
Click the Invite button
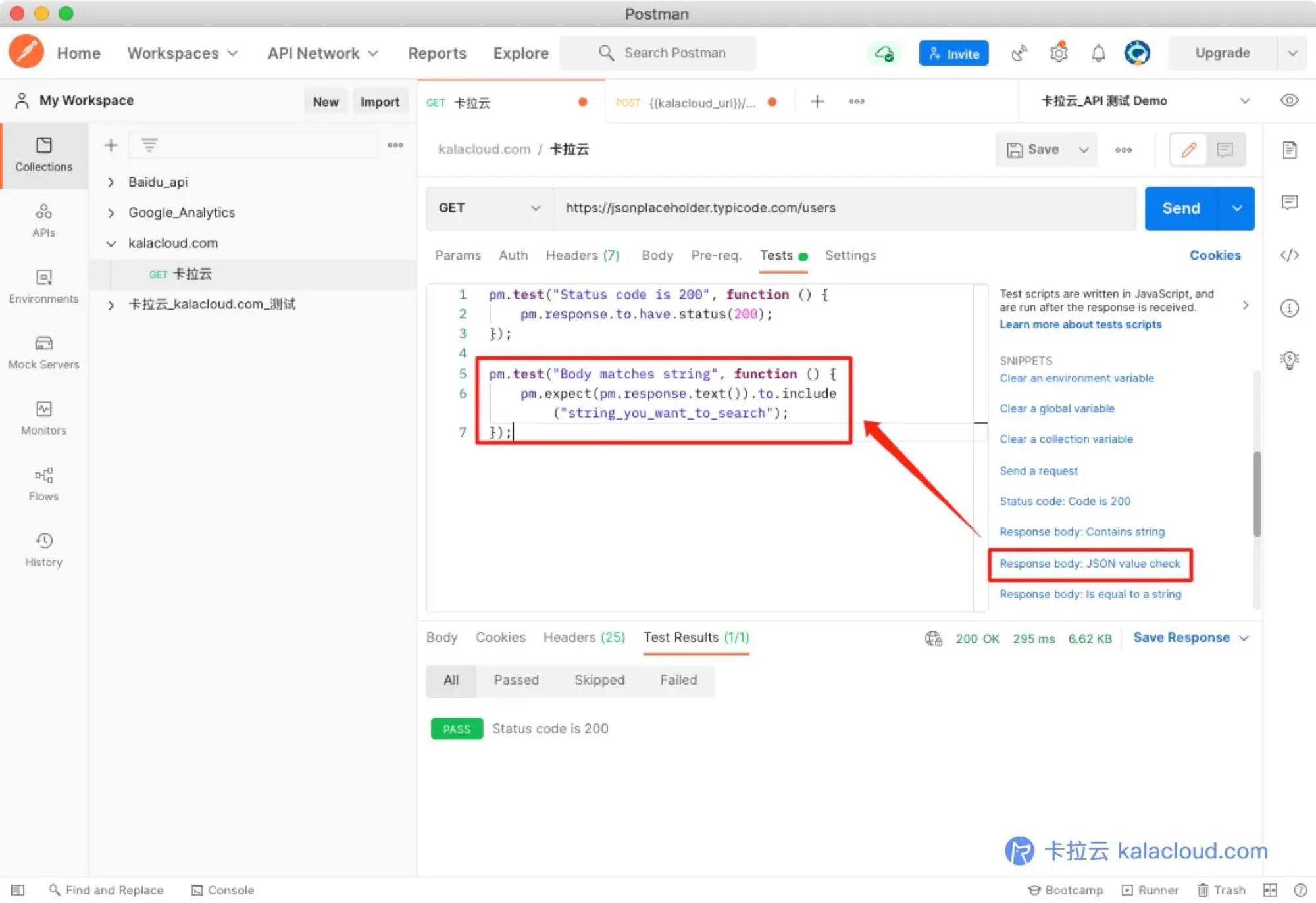(x=953, y=53)
